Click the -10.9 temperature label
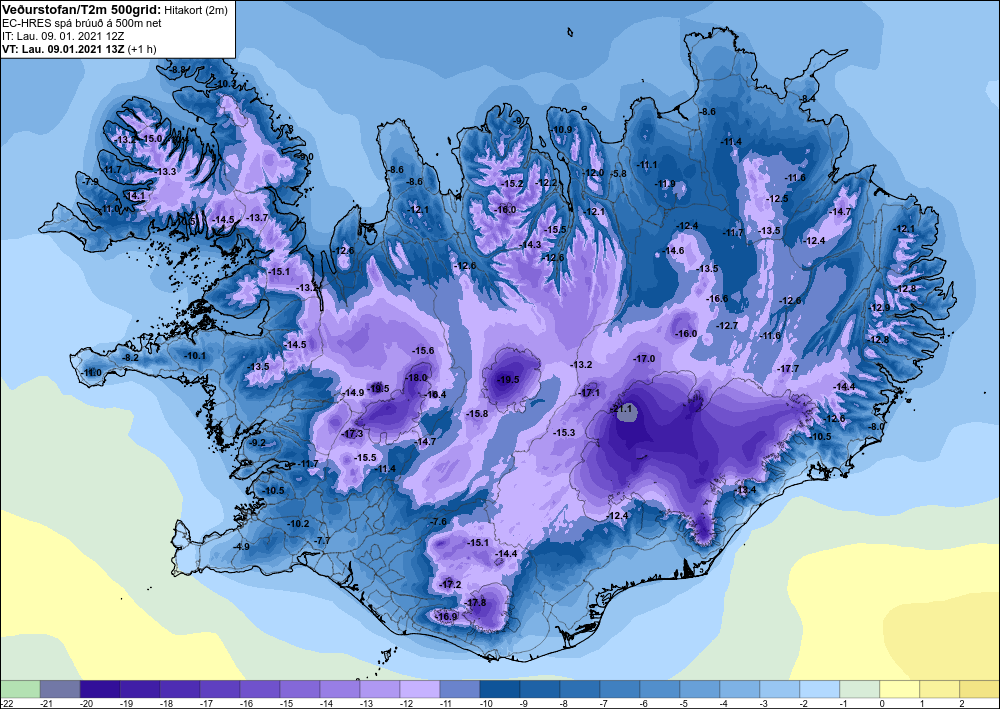This screenshot has width=1000, height=709. [x=562, y=129]
